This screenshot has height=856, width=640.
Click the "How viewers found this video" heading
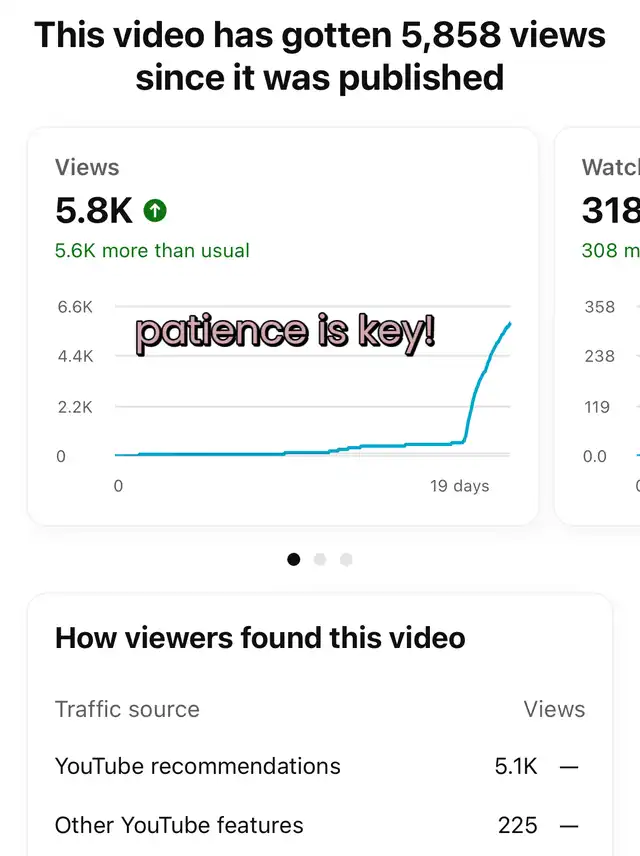(260, 638)
